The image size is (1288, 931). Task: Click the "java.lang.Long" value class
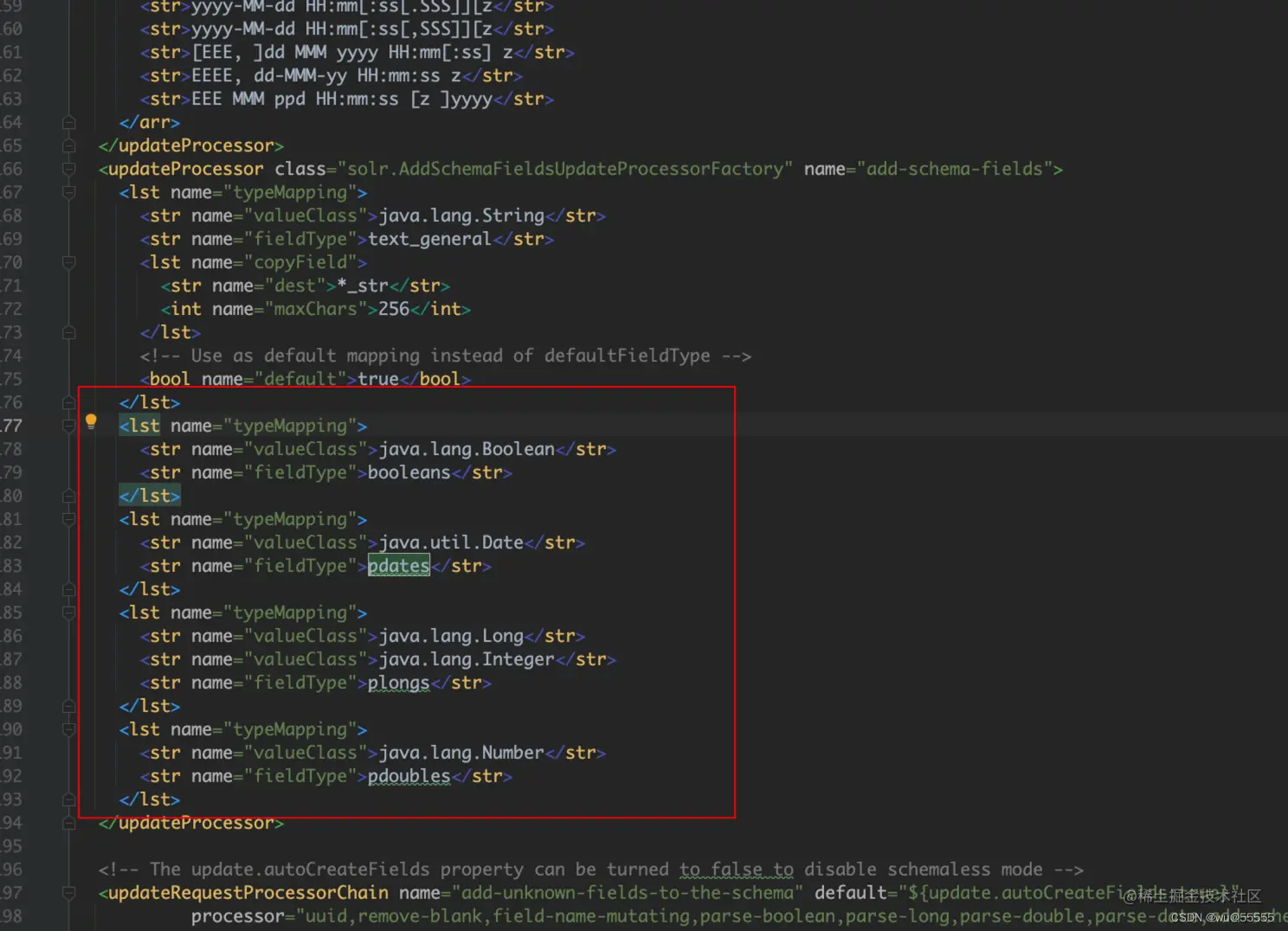(451, 636)
